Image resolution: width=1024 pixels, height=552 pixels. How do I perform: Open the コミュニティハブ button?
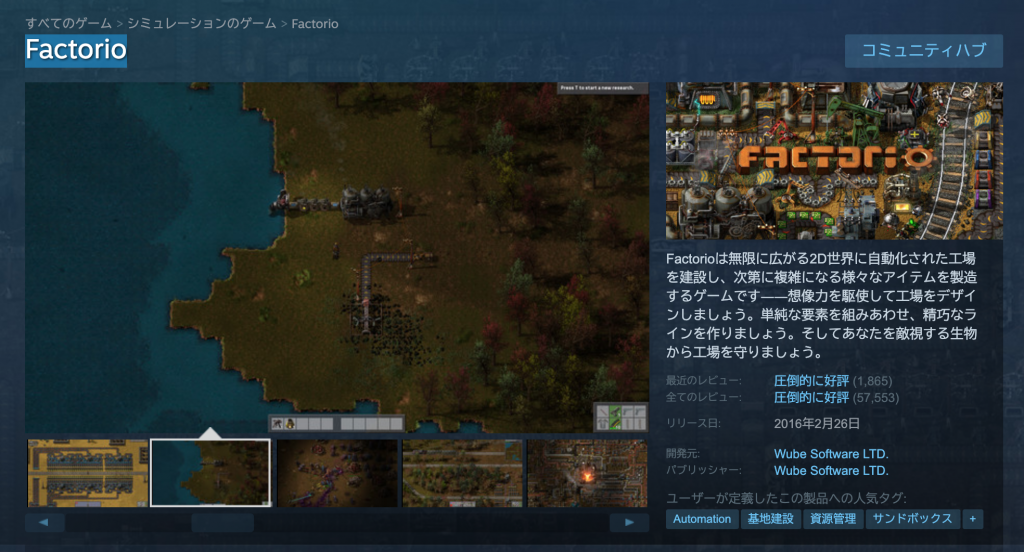[x=923, y=51]
